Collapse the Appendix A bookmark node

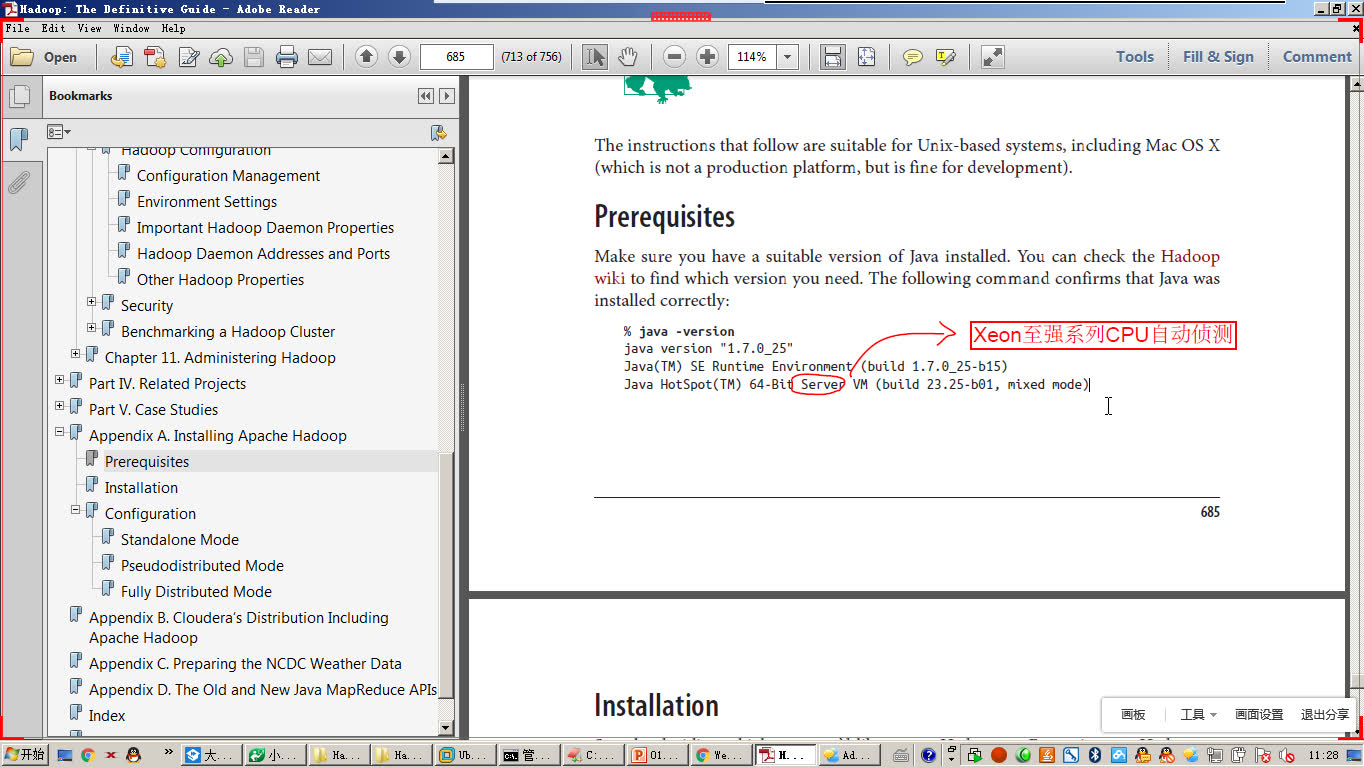[x=60, y=432]
